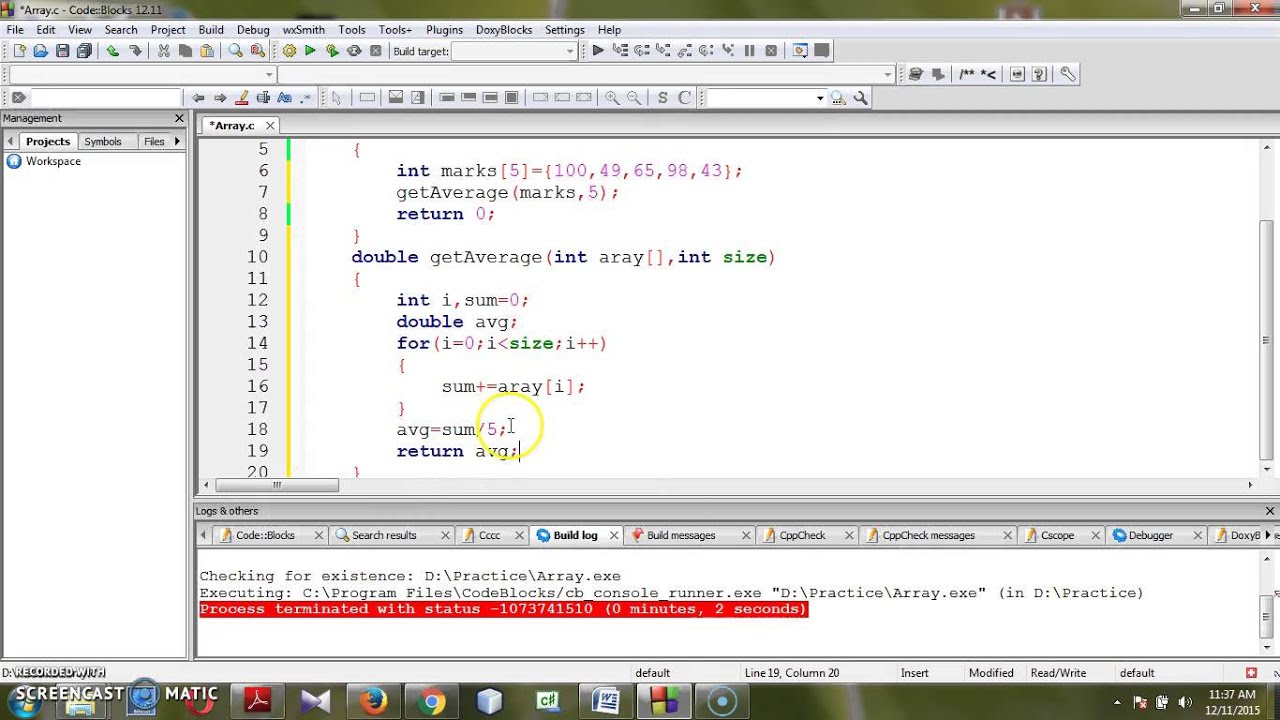The width and height of the screenshot is (1280, 720).
Task: Open the Build menu
Action: click(211, 29)
